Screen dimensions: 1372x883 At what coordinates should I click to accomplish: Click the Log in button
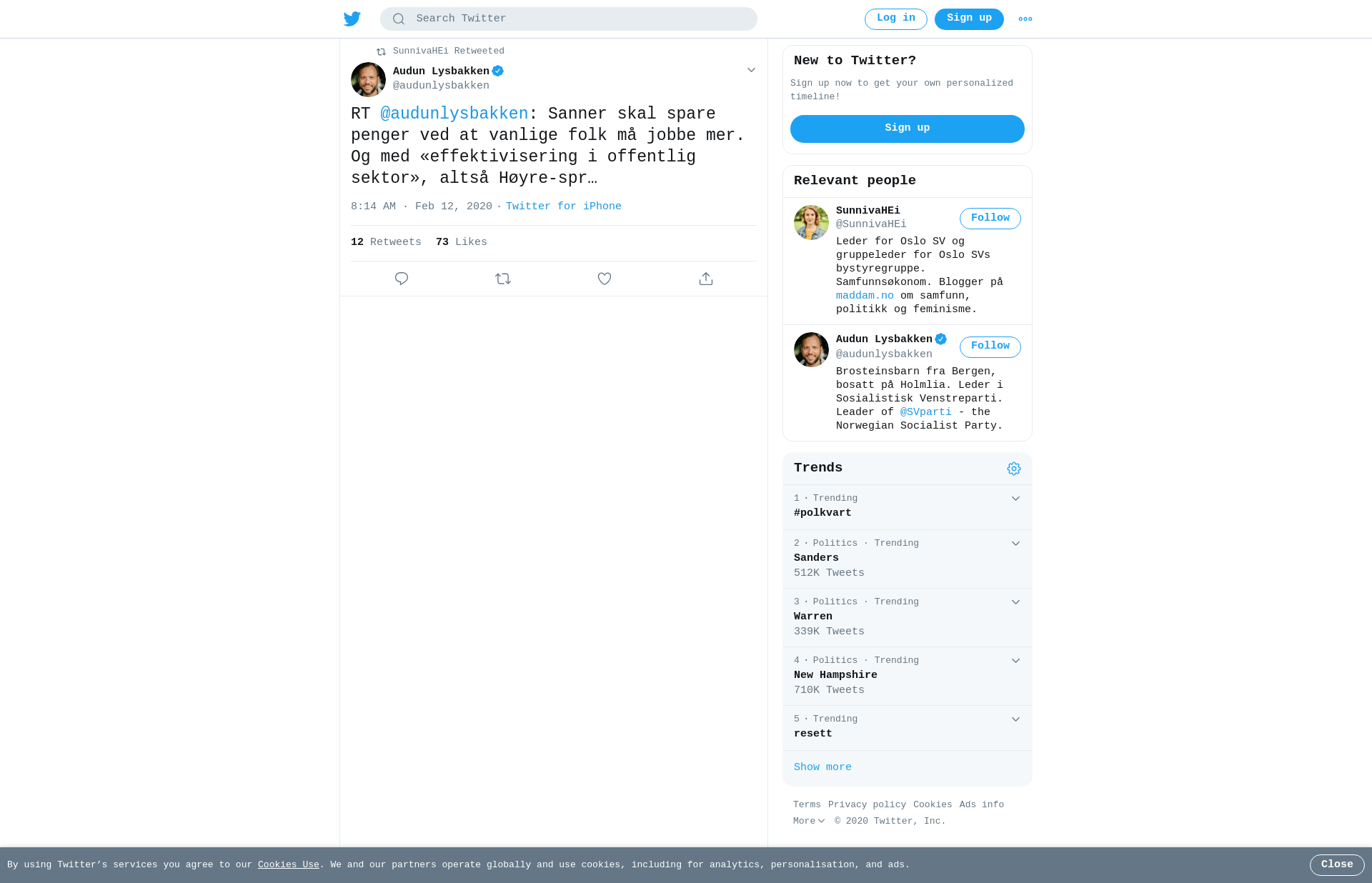[x=896, y=19]
